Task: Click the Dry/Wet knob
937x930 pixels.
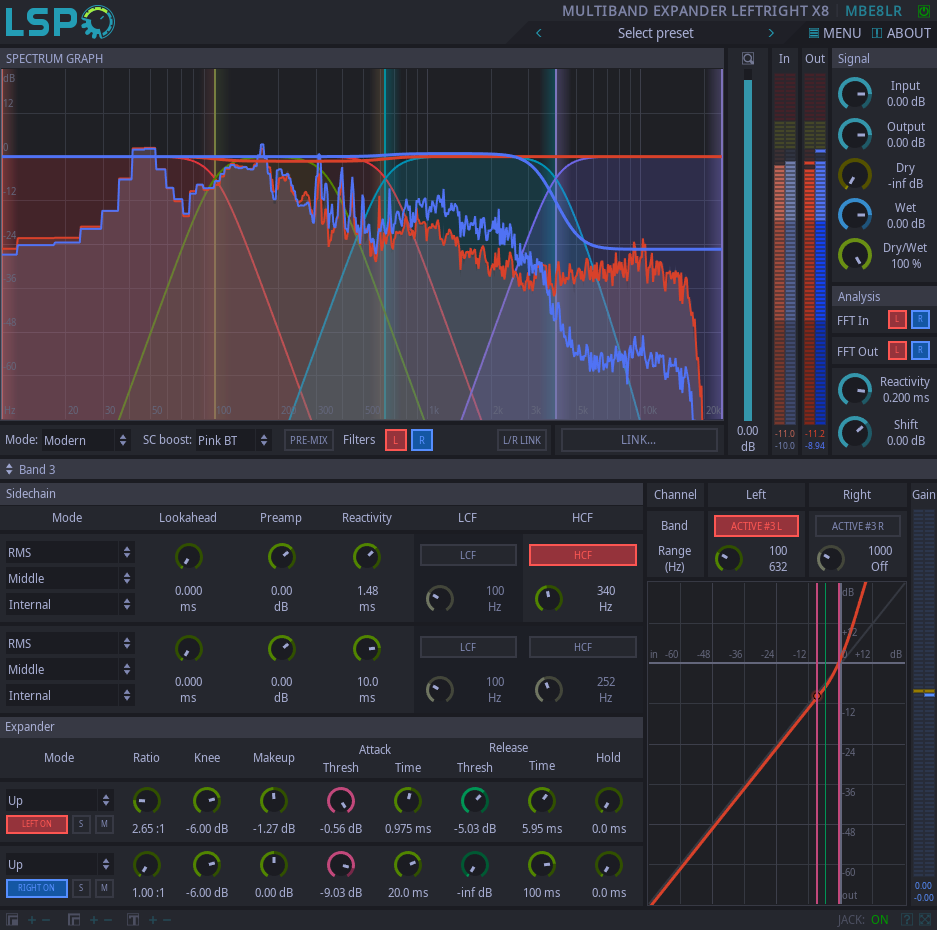Action: pyautogui.click(x=854, y=254)
